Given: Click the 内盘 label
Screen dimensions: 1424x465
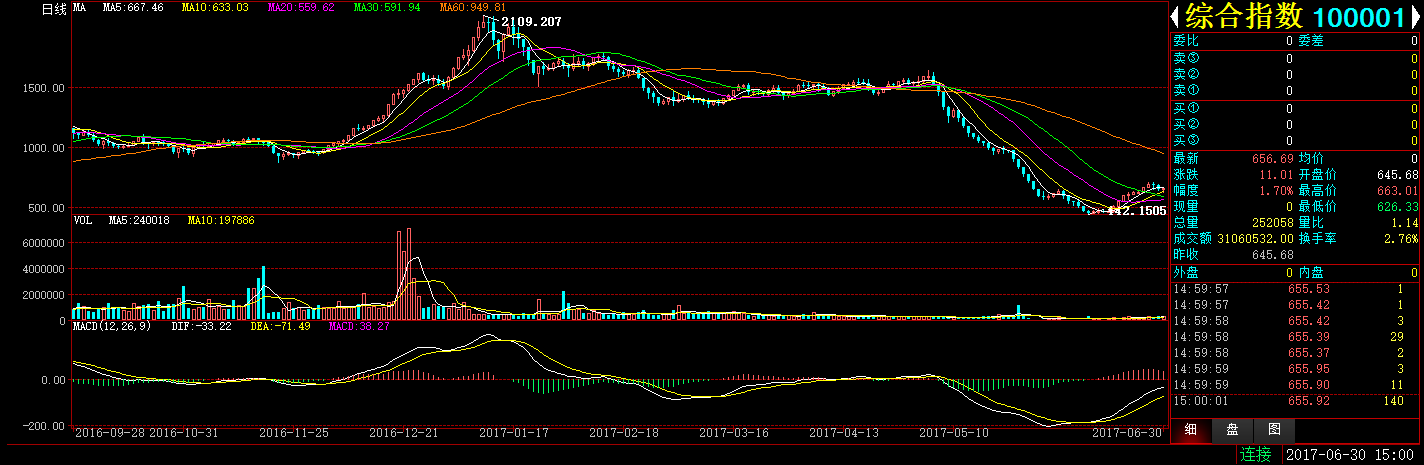Looking at the screenshot, I should click(x=1311, y=272).
